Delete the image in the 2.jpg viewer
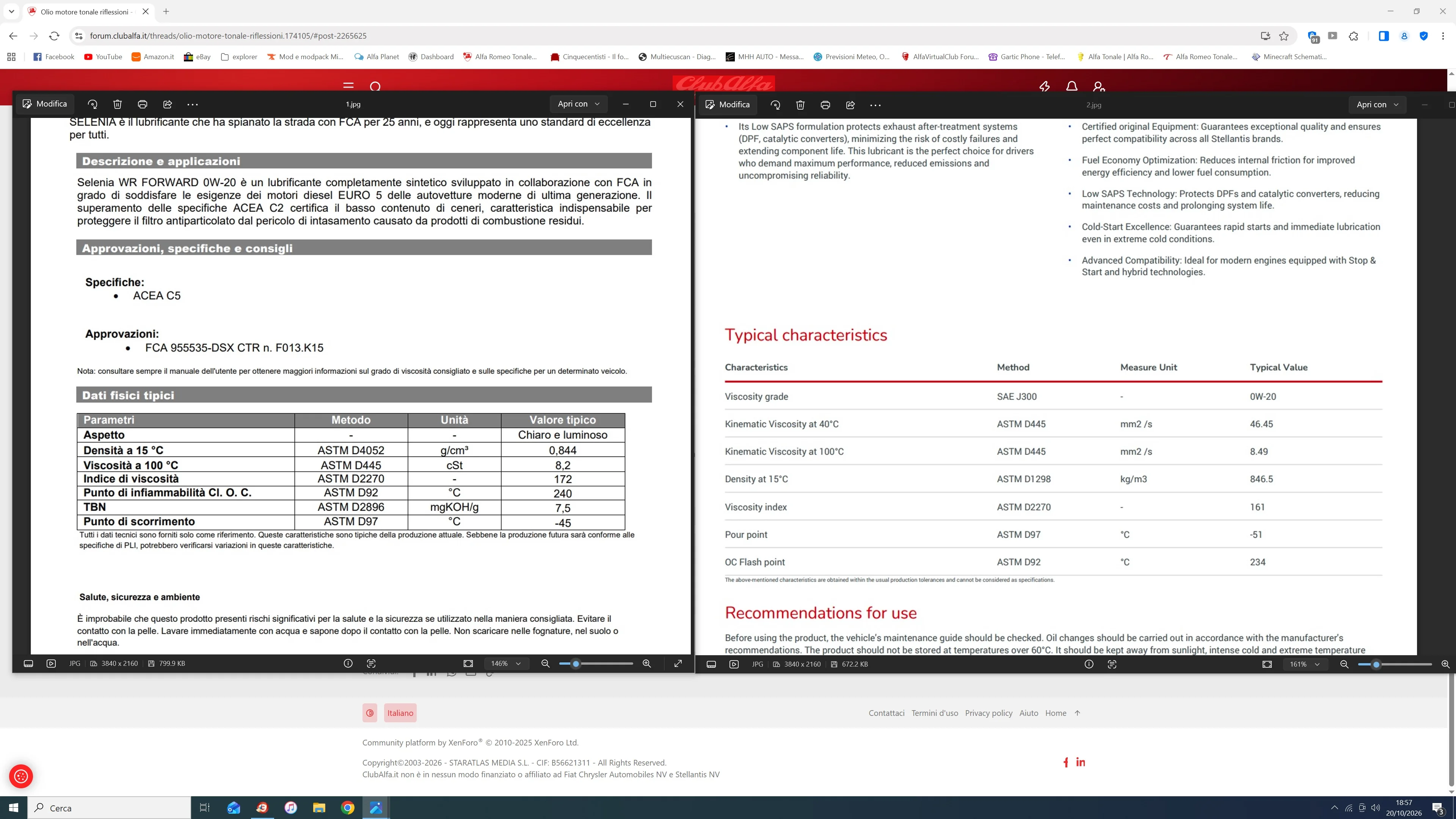This screenshot has width=1456, height=819. (800, 105)
